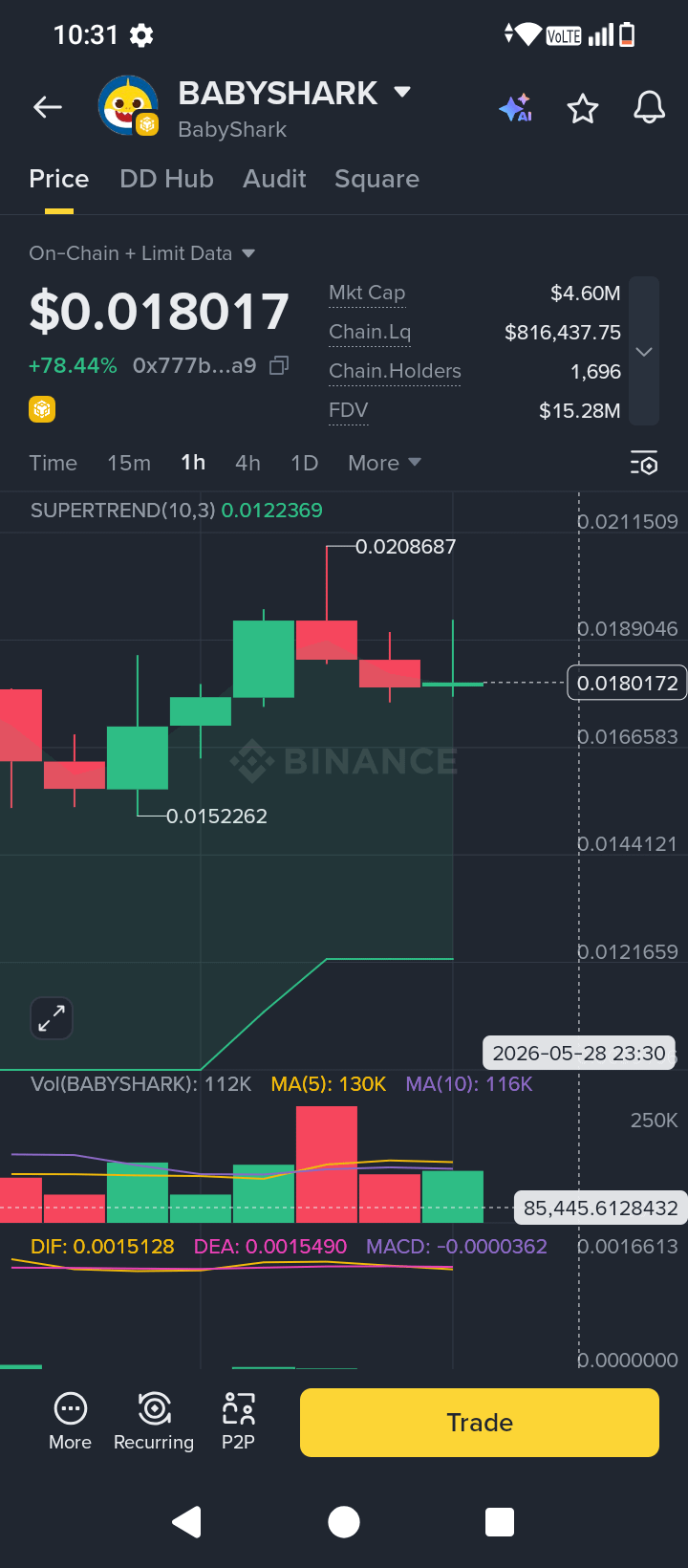This screenshot has width=688, height=1568.
Task: Open the AI sparkle assistant icon
Action: coord(516,108)
